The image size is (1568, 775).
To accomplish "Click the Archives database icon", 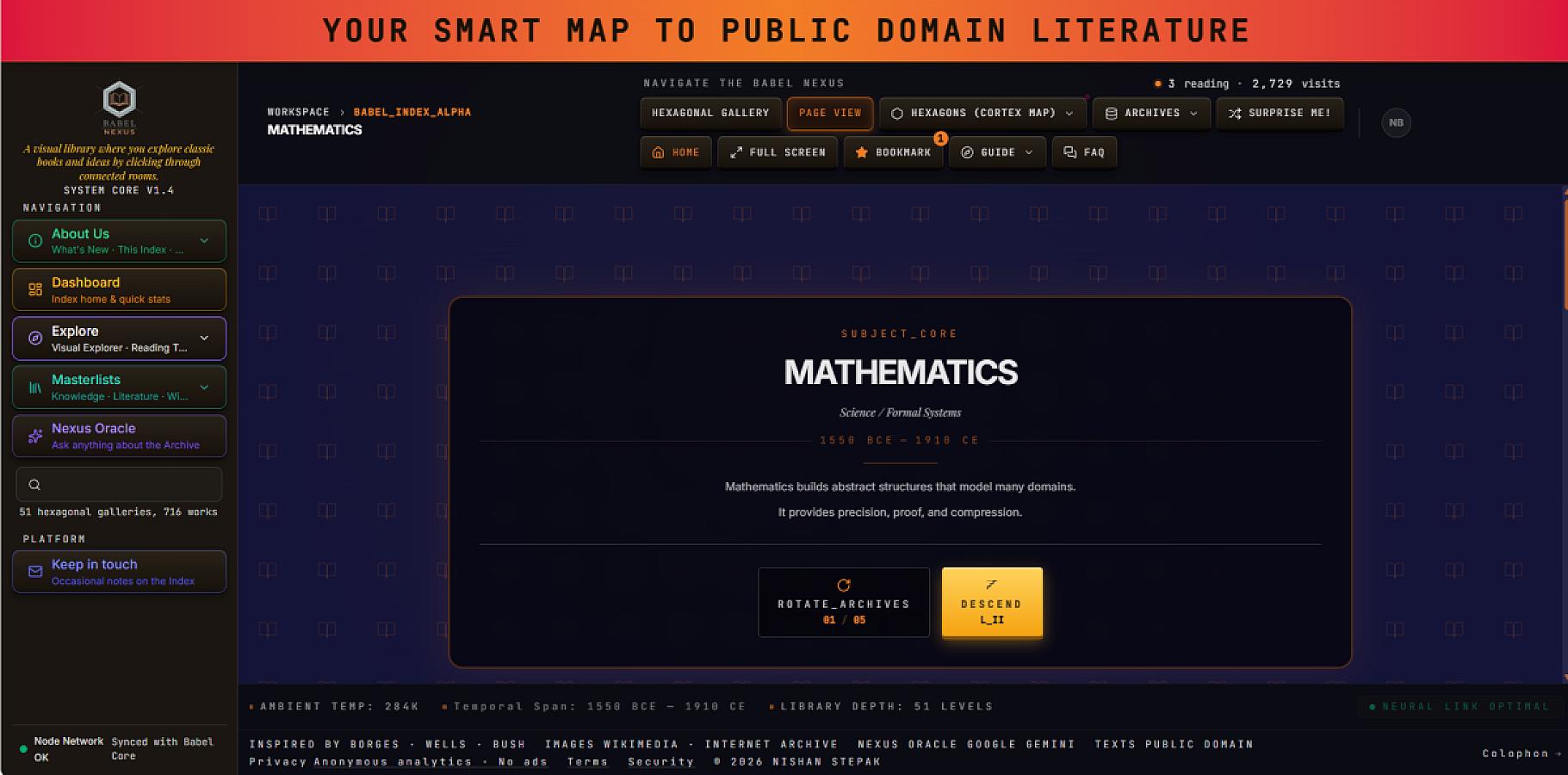I will click(1111, 114).
